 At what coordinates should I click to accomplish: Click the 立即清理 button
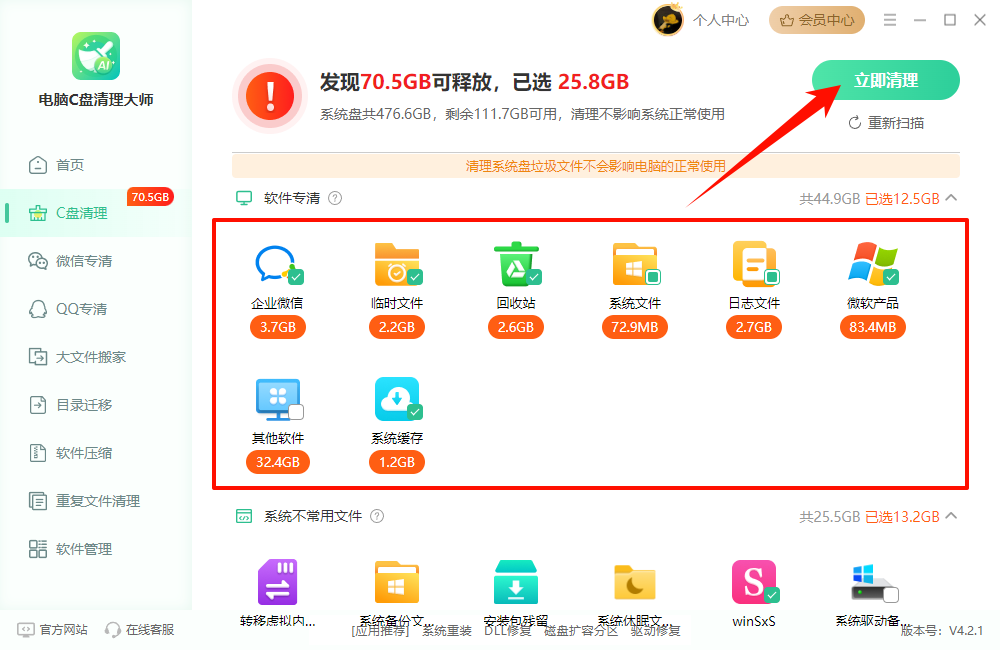(x=885, y=80)
